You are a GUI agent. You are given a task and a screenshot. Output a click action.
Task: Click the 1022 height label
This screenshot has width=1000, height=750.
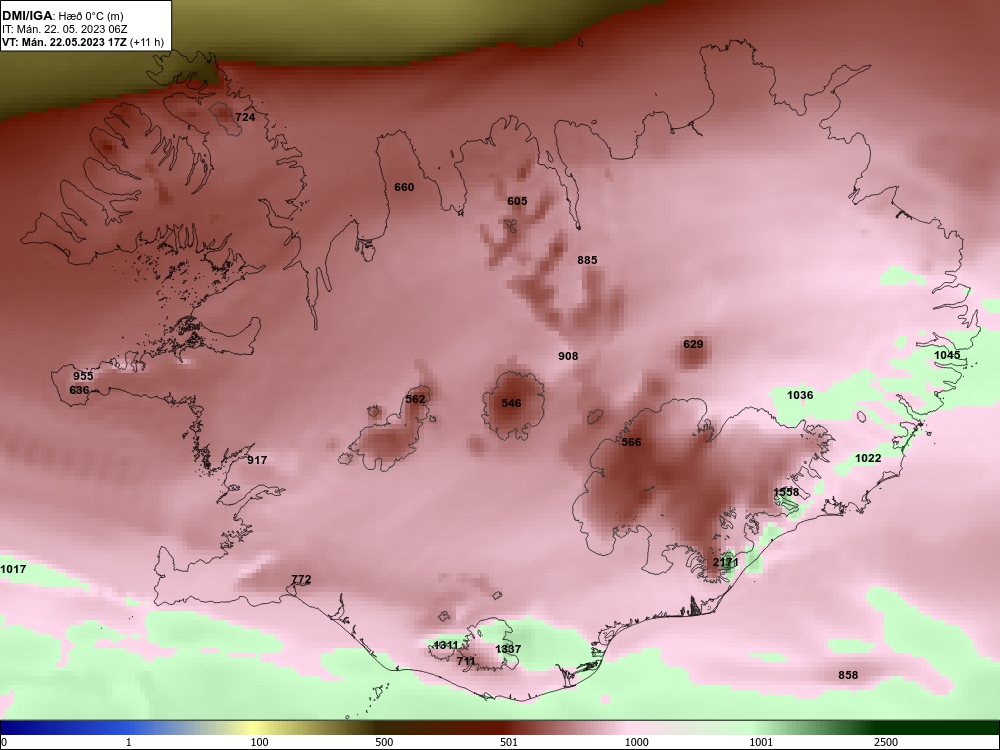pyautogui.click(x=868, y=458)
